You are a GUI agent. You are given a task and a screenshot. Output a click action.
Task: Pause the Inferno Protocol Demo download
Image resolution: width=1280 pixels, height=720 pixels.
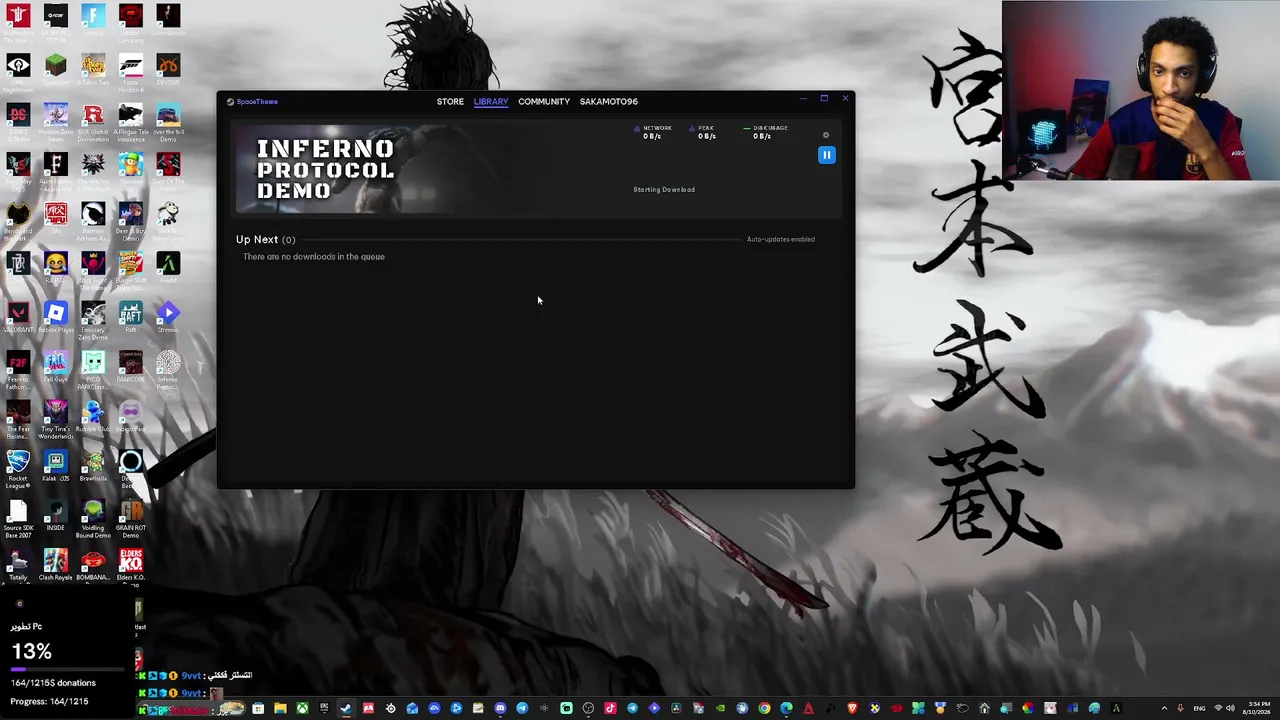pyautogui.click(x=826, y=155)
